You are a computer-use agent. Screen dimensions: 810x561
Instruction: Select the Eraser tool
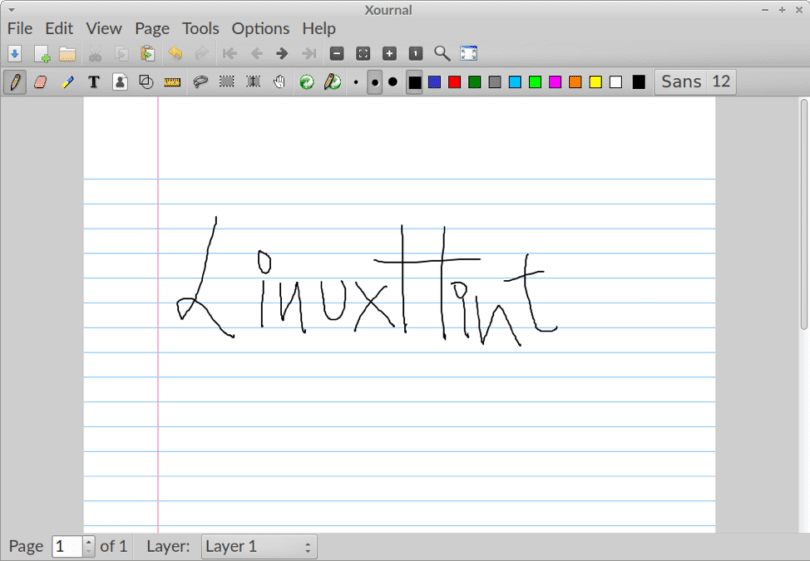click(40, 82)
